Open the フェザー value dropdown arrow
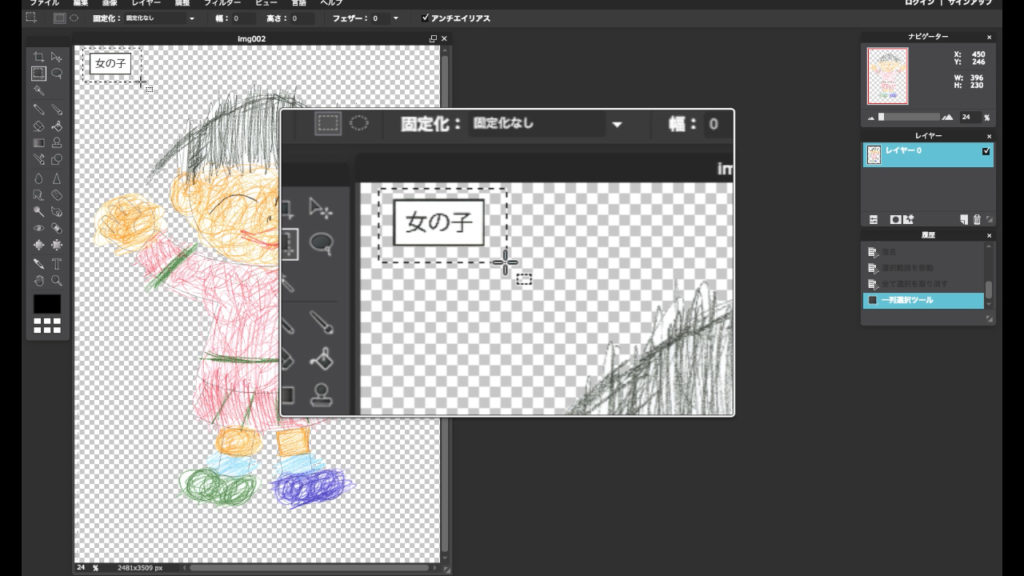The height and width of the screenshot is (576, 1024). pos(395,18)
